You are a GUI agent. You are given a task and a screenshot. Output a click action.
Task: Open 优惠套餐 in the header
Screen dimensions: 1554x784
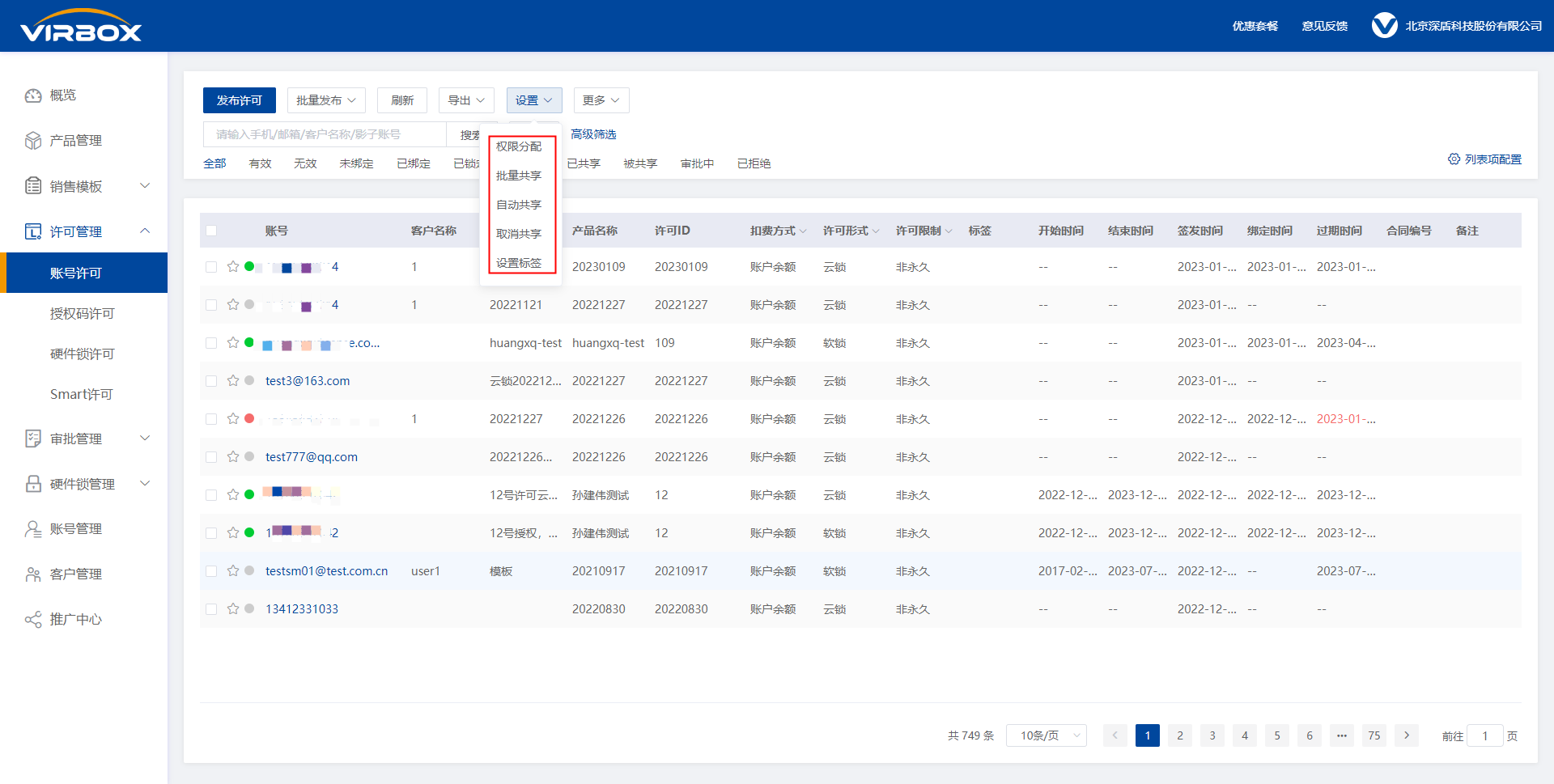point(1255,26)
